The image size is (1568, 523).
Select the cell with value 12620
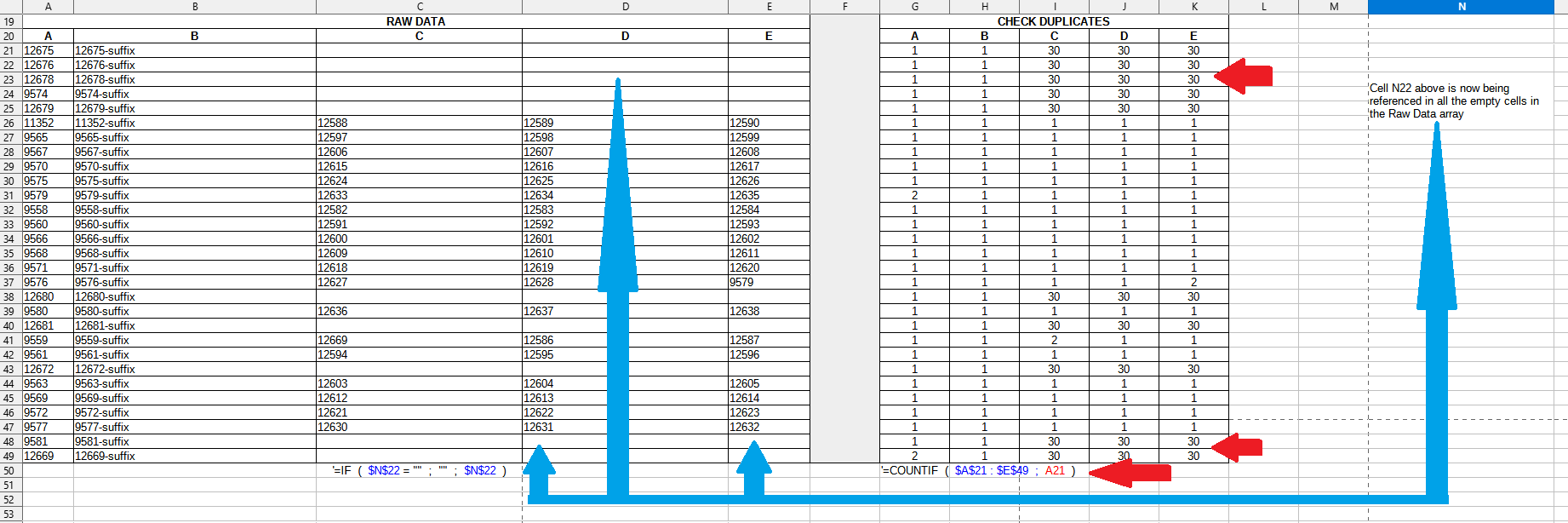[x=769, y=267]
